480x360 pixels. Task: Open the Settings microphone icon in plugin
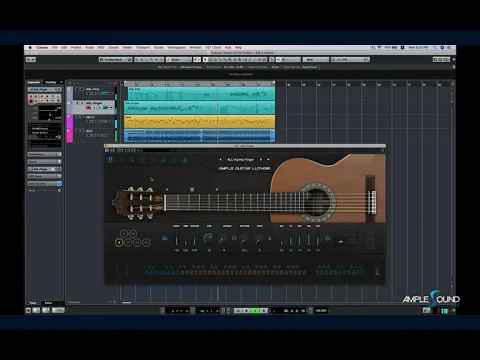click(185, 160)
